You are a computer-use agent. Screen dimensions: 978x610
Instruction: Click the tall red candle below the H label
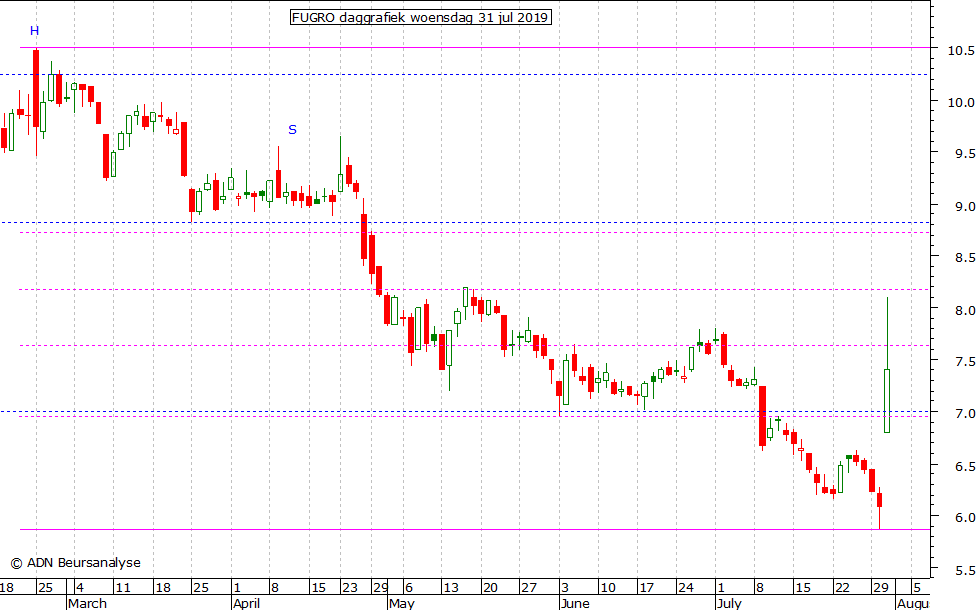(x=36, y=88)
